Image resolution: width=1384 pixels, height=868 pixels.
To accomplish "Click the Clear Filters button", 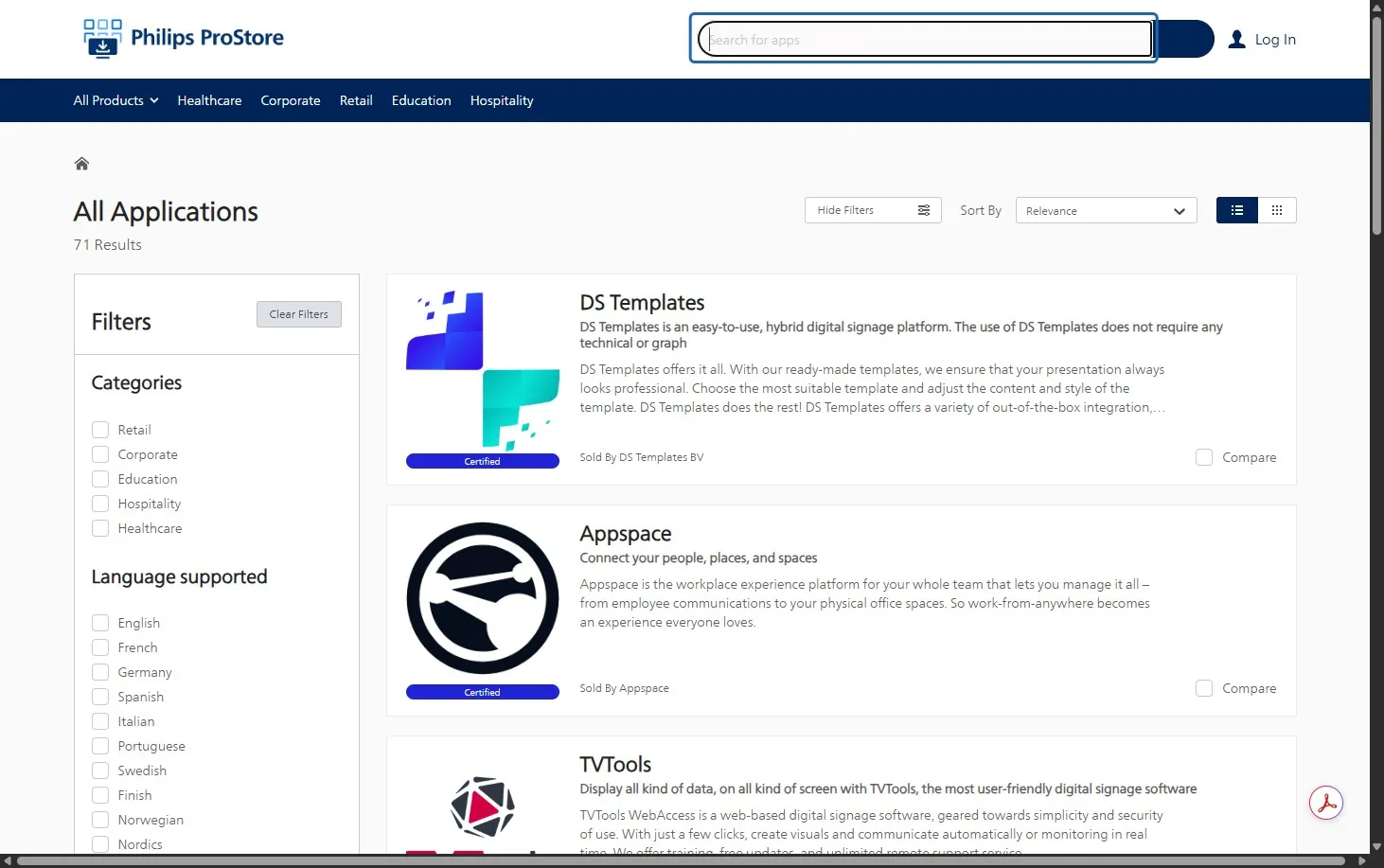I will [x=299, y=314].
